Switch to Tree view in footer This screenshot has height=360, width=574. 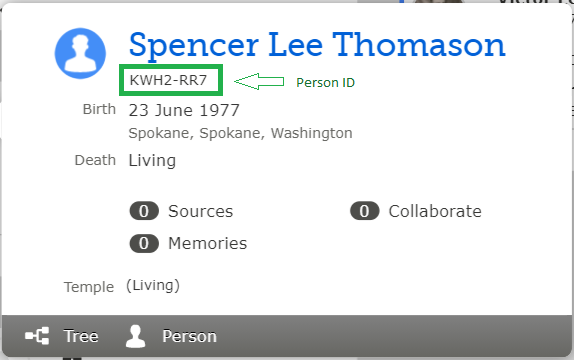(62, 336)
